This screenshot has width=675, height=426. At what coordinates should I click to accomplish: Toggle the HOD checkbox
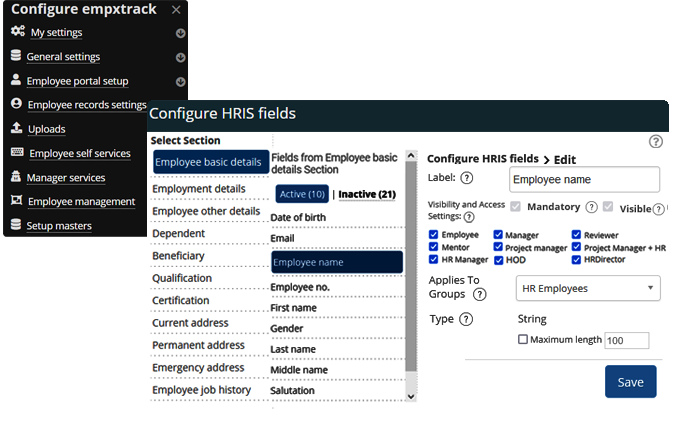click(499, 260)
